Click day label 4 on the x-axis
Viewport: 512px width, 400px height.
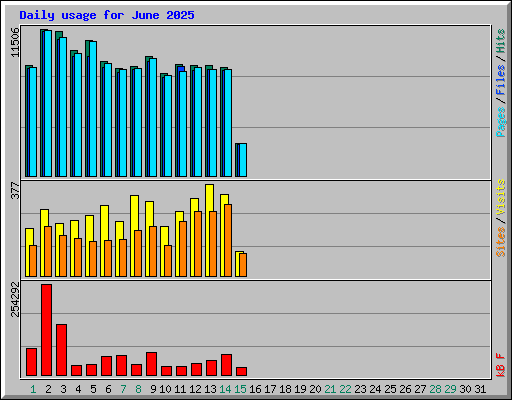(x=78, y=389)
